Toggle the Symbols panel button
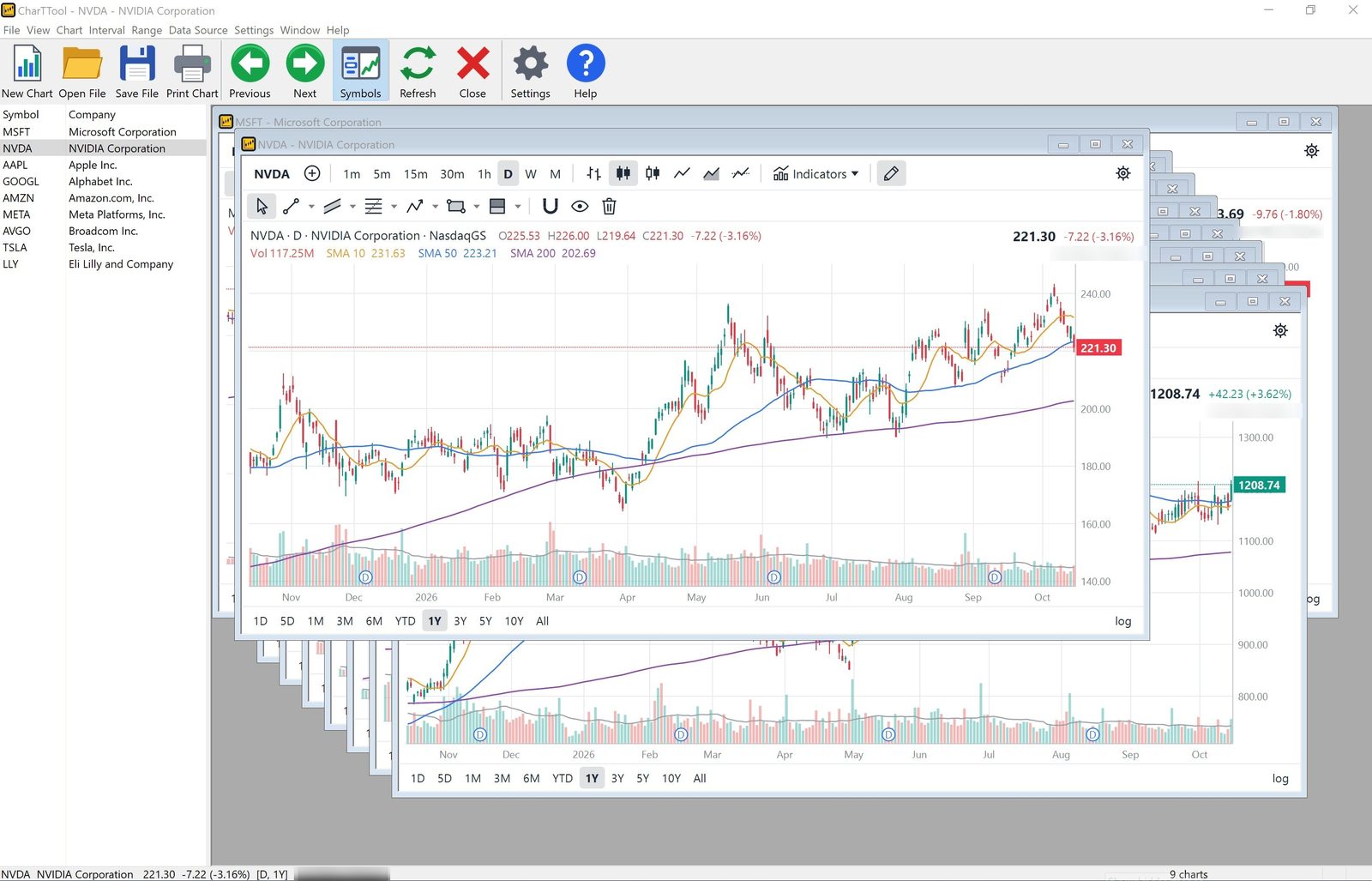Viewport: 1372px width, 881px height. [x=360, y=71]
